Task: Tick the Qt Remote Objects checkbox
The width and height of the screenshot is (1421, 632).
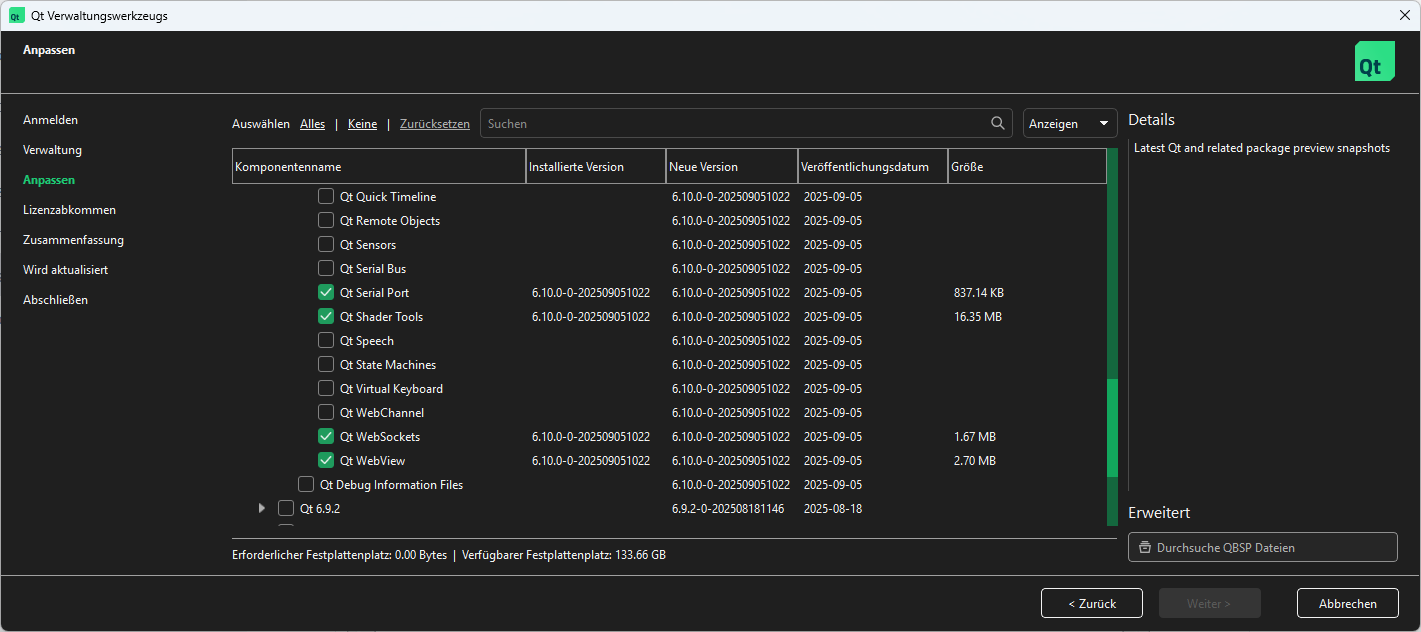Action: [x=326, y=220]
